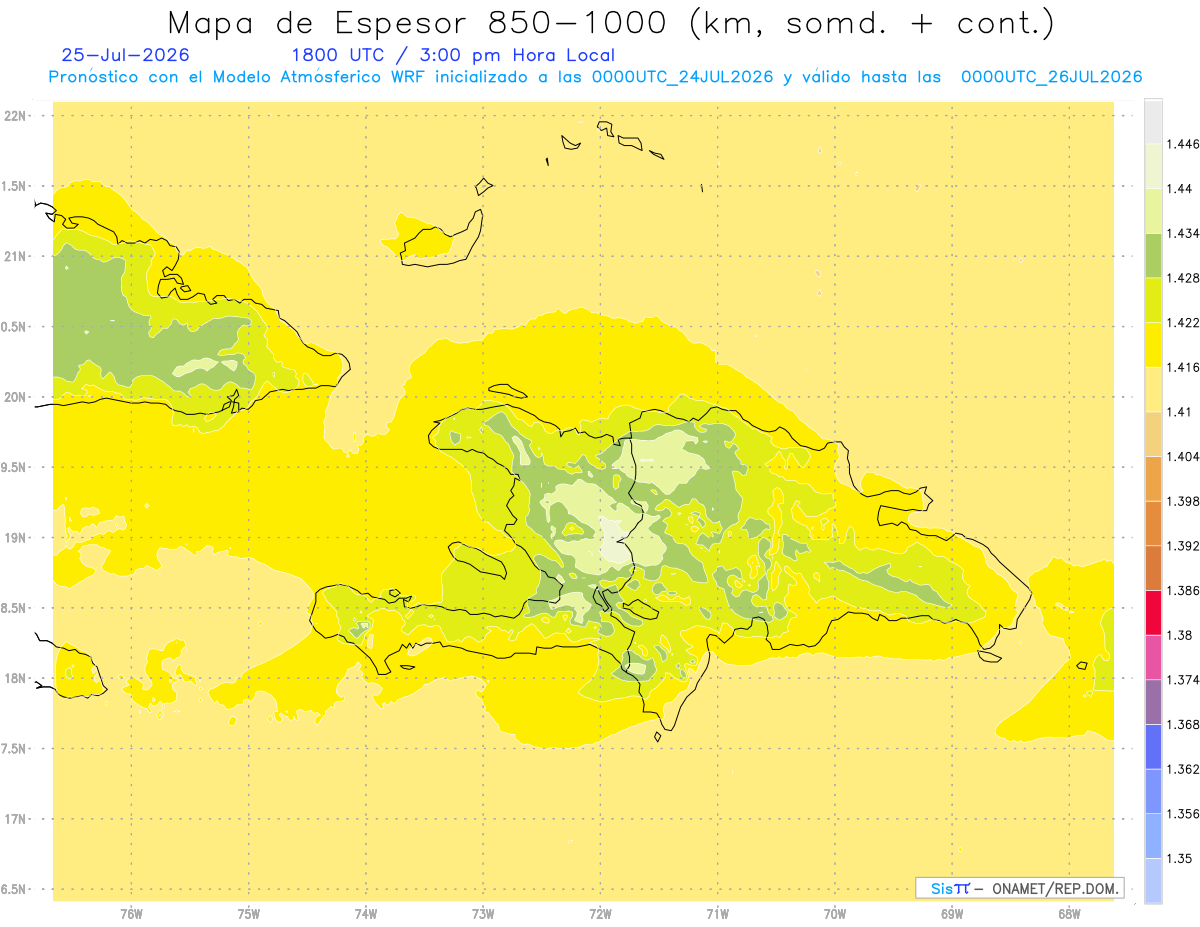1200x927 pixels.
Task: Click the red legend swatch between 1.38 and 1.386
Action: (1153, 612)
